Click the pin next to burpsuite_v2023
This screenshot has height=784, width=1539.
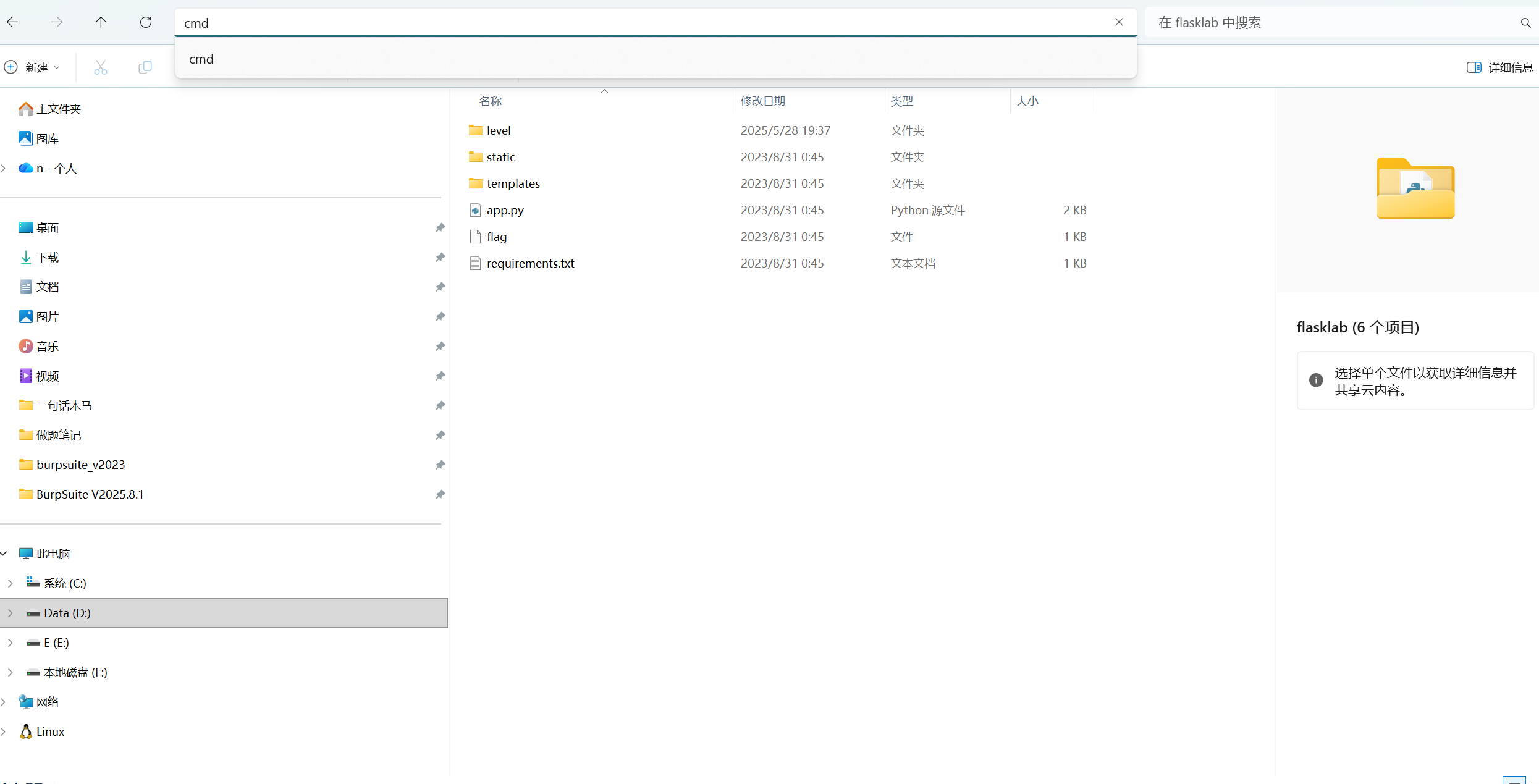(439, 465)
